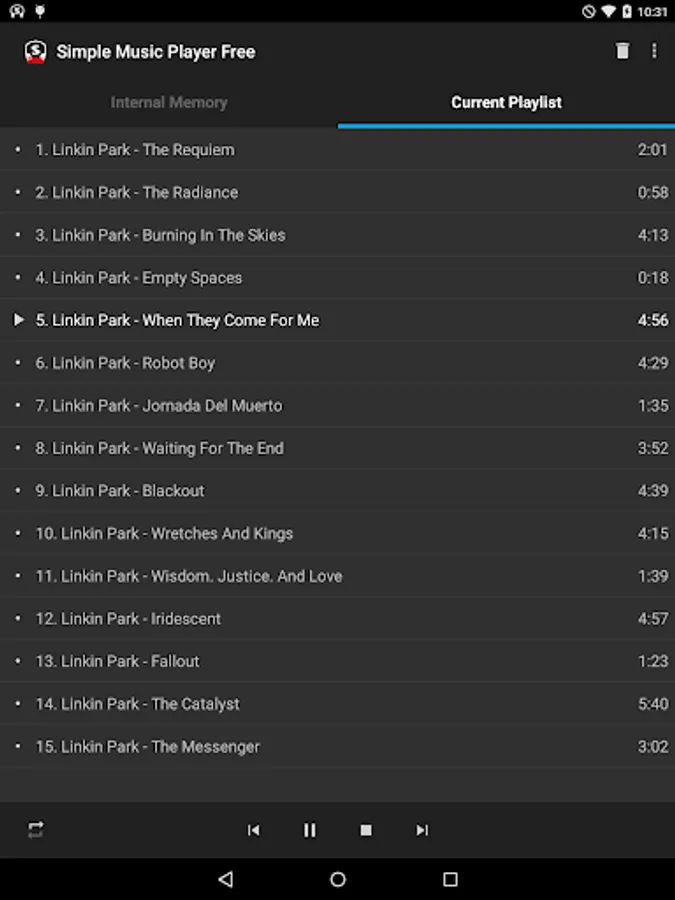Play track 12 Iridescent
This screenshot has height=900, width=675.
coord(338,619)
